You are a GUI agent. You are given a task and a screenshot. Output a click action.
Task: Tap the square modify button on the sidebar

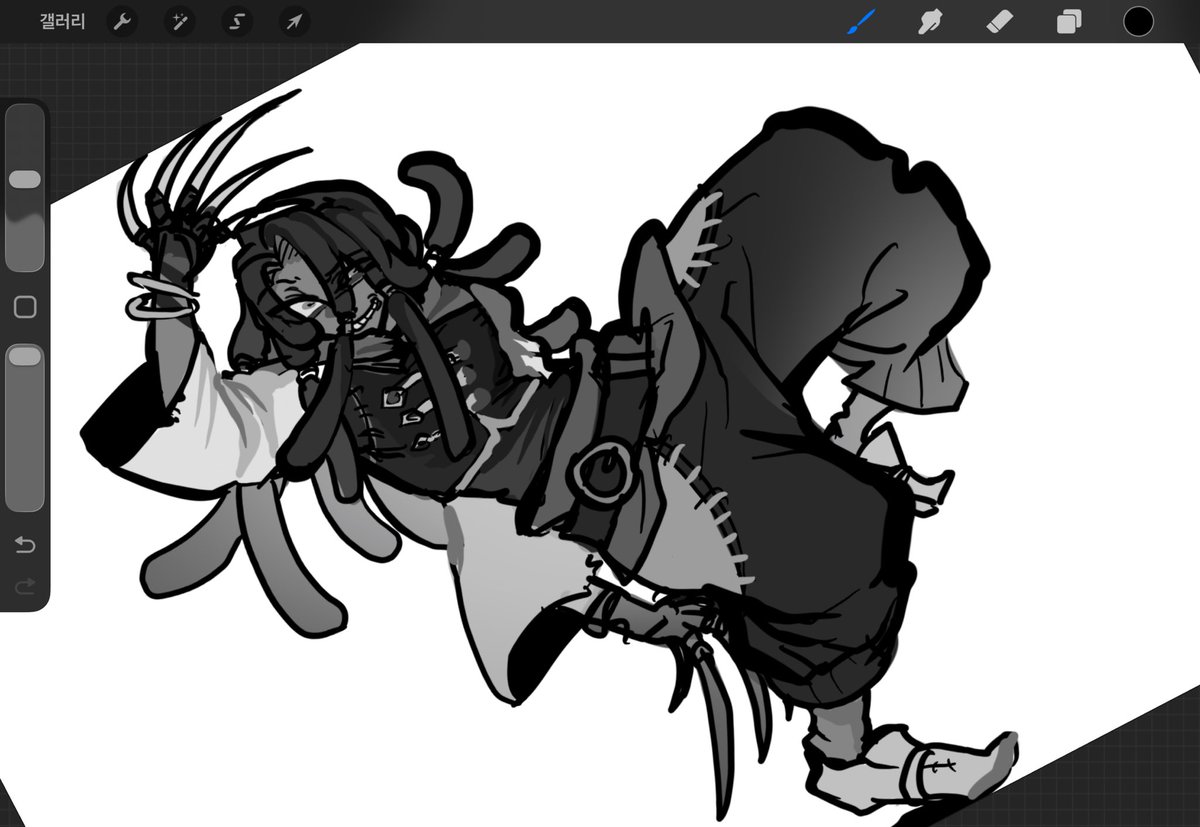tap(25, 307)
